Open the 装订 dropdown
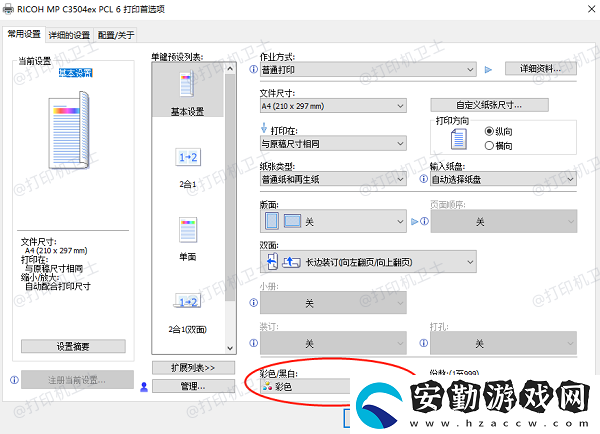Image resolution: width=600 pixels, height=434 pixels. [x=333, y=343]
